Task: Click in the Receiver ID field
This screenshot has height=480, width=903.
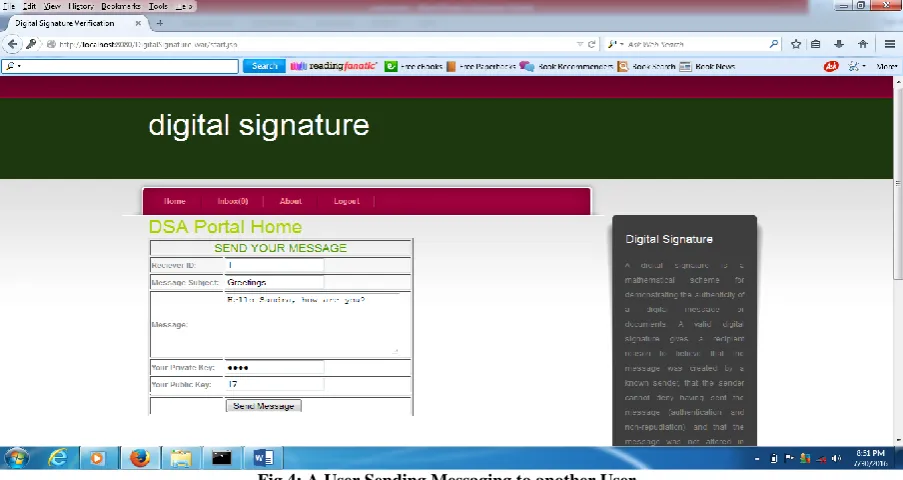Action: tap(274, 265)
